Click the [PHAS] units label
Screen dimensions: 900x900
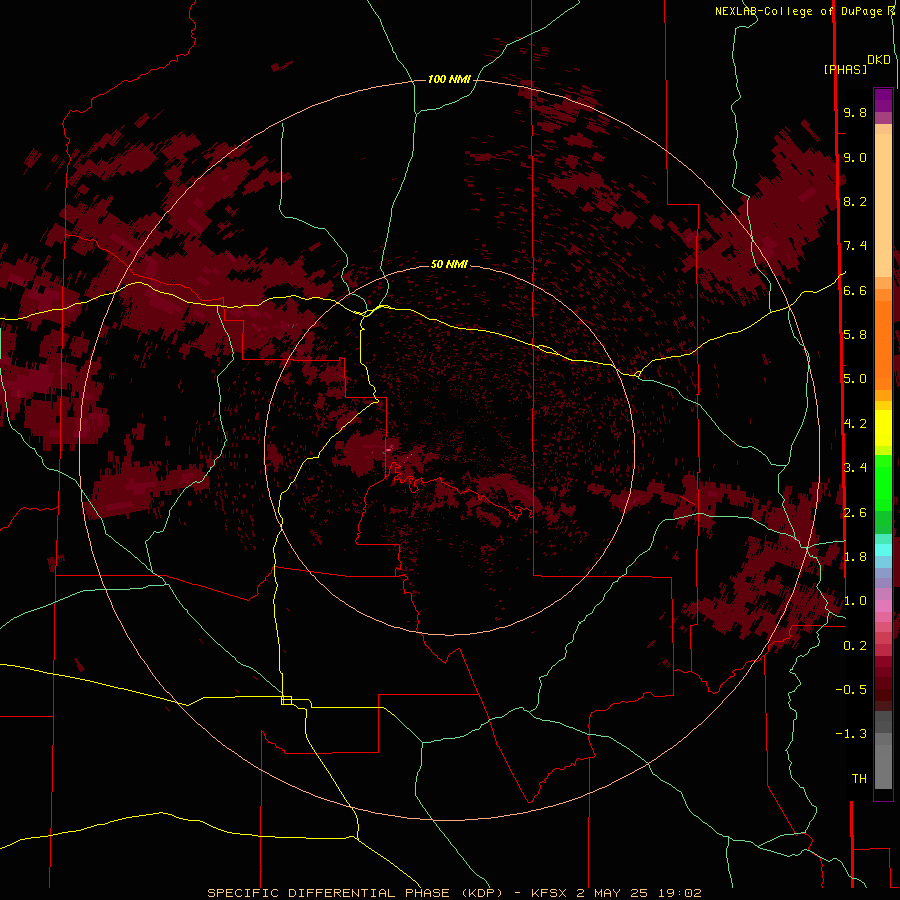click(x=845, y=69)
